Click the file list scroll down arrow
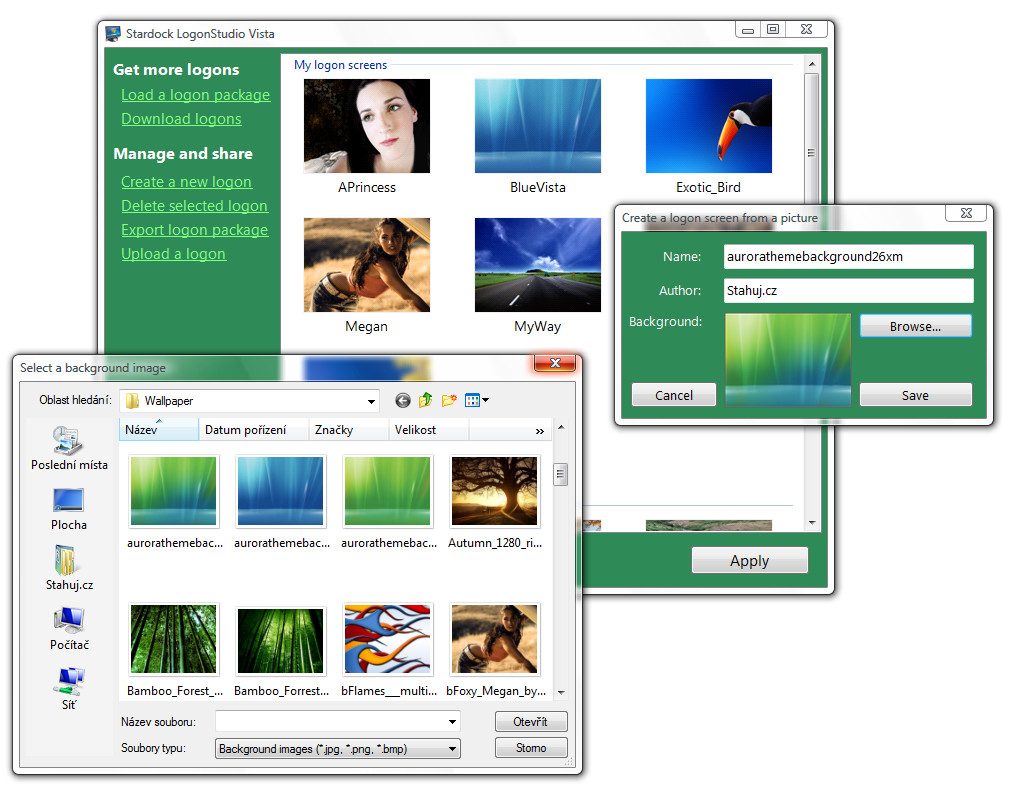The width and height of the screenshot is (1014, 791). click(561, 693)
